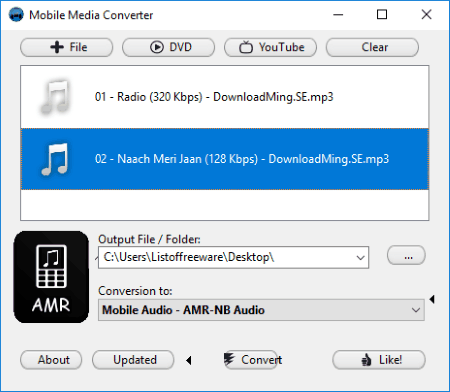This screenshot has height=392, width=450.
Task: Maximize the Mobile Media Converter window
Action: (382, 15)
